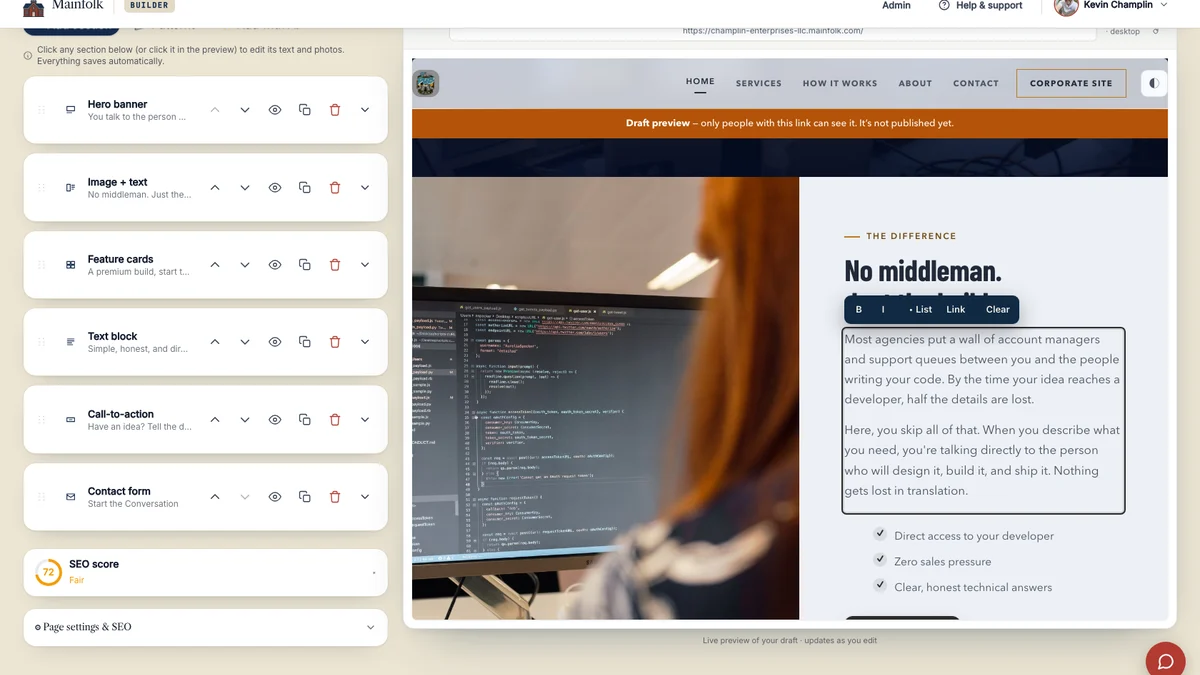Duplicate the Text block section

305,342
